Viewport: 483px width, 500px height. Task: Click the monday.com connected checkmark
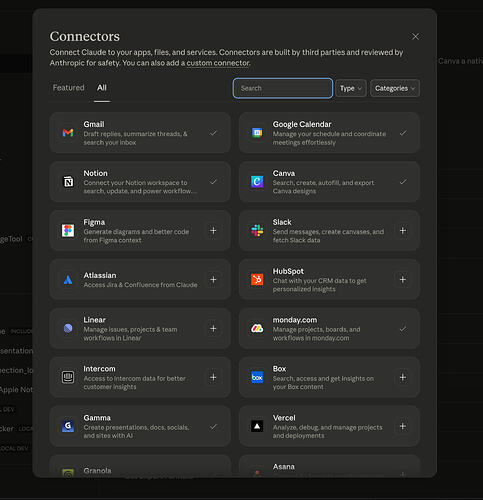[403, 329]
